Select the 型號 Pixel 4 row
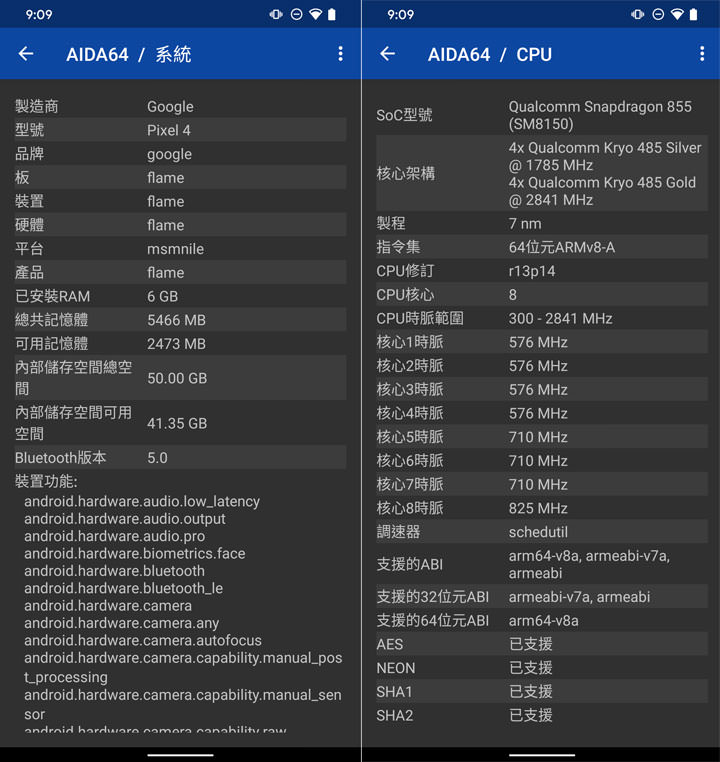 (180, 130)
